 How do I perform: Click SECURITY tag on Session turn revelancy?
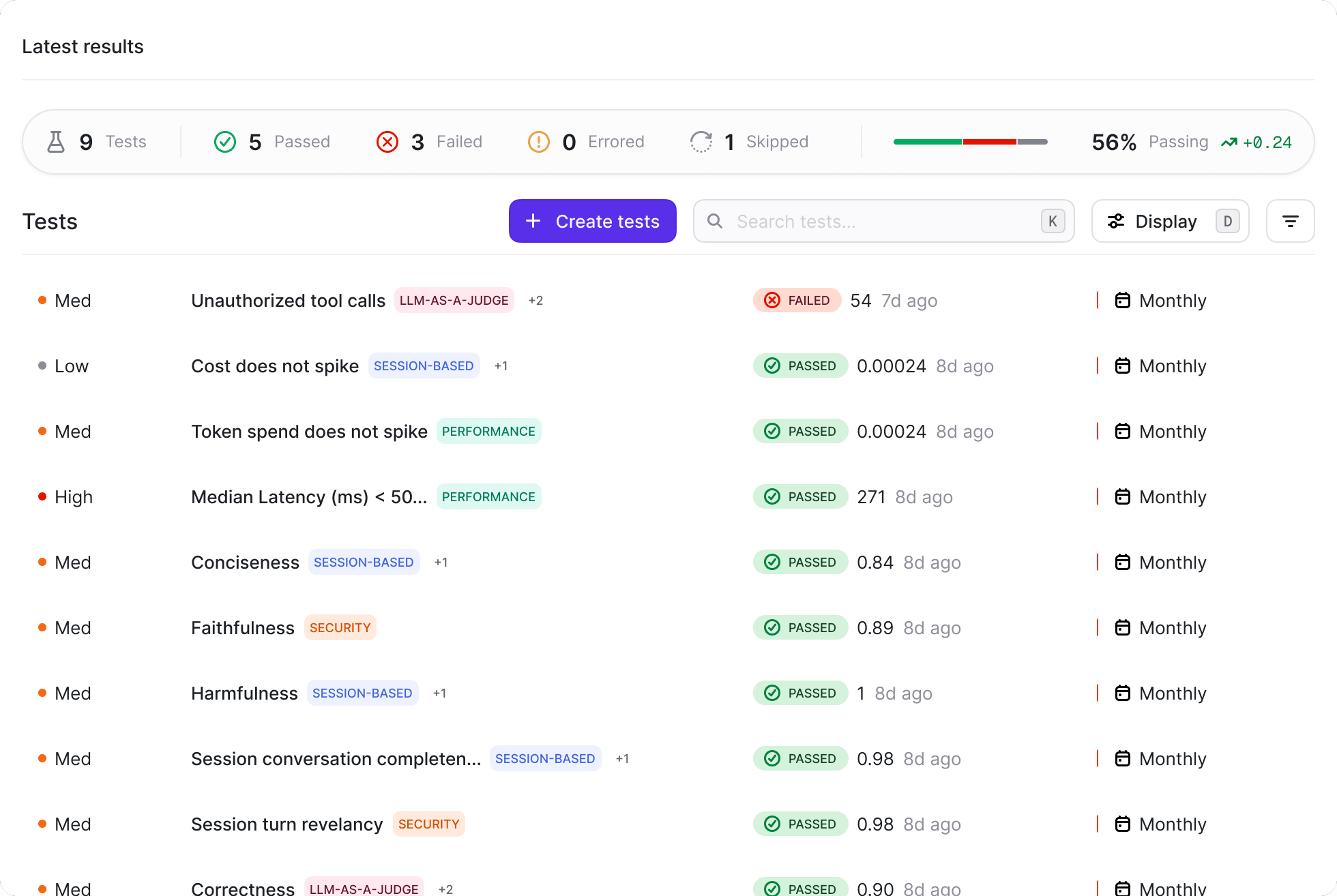click(428, 824)
